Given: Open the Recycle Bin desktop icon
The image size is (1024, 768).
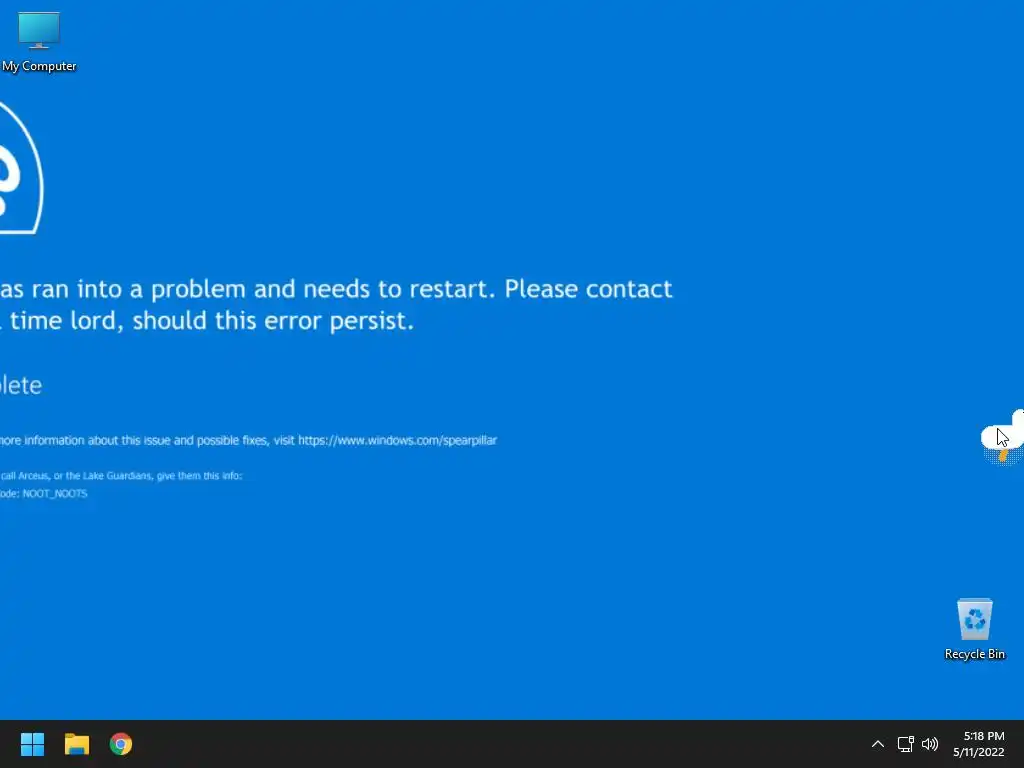Looking at the screenshot, I should 974,630.
